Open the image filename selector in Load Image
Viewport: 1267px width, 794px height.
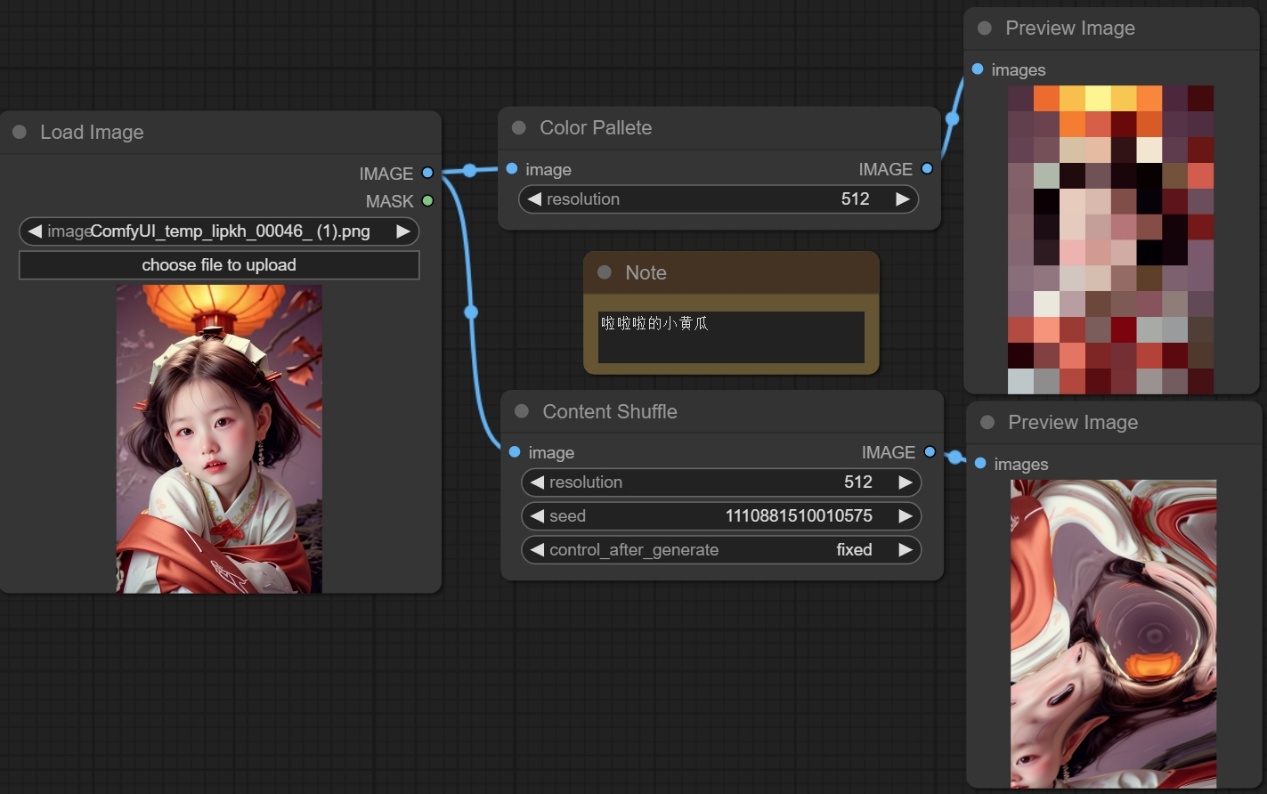[x=219, y=232]
